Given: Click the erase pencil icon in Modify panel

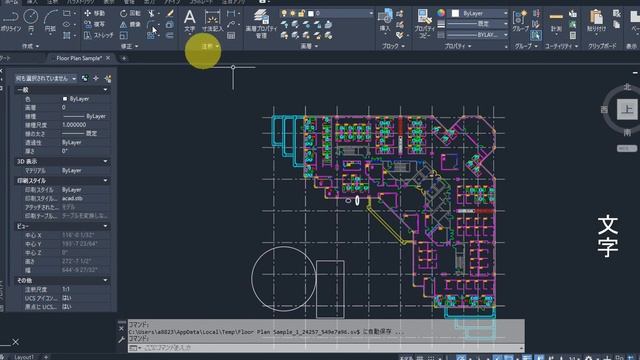Looking at the screenshot, I should (170, 13).
